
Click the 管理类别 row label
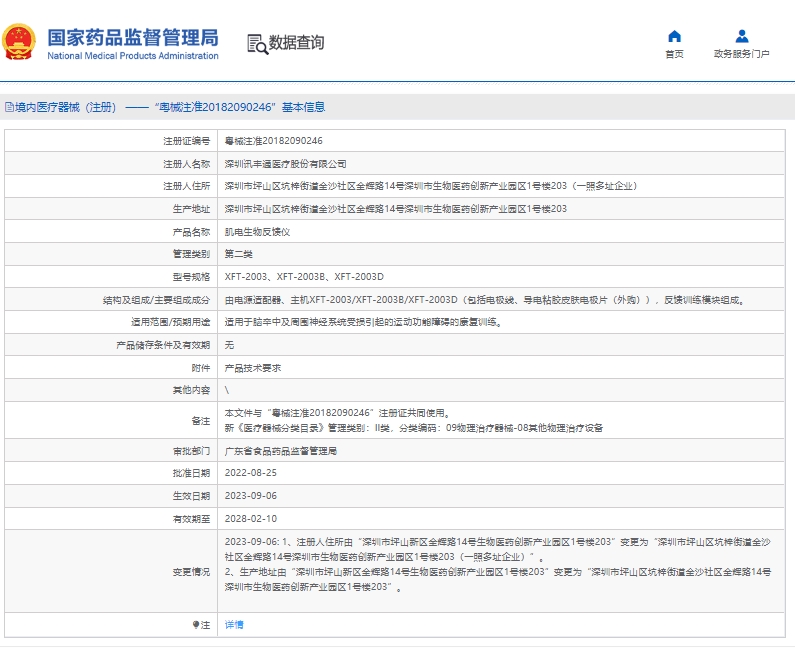tap(191, 254)
